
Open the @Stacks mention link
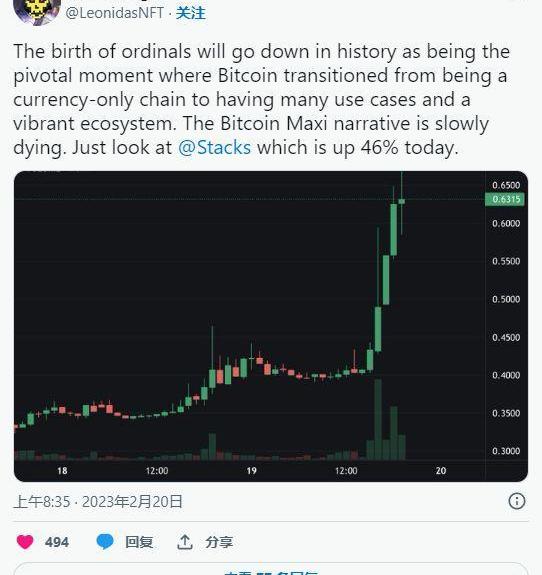tap(215, 147)
